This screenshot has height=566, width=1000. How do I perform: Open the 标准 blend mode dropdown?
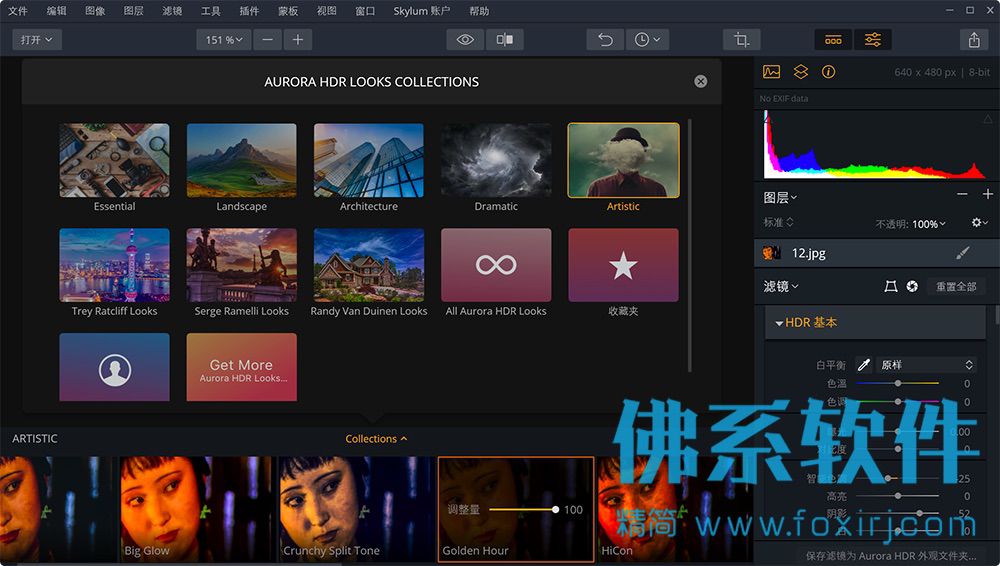[779, 222]
